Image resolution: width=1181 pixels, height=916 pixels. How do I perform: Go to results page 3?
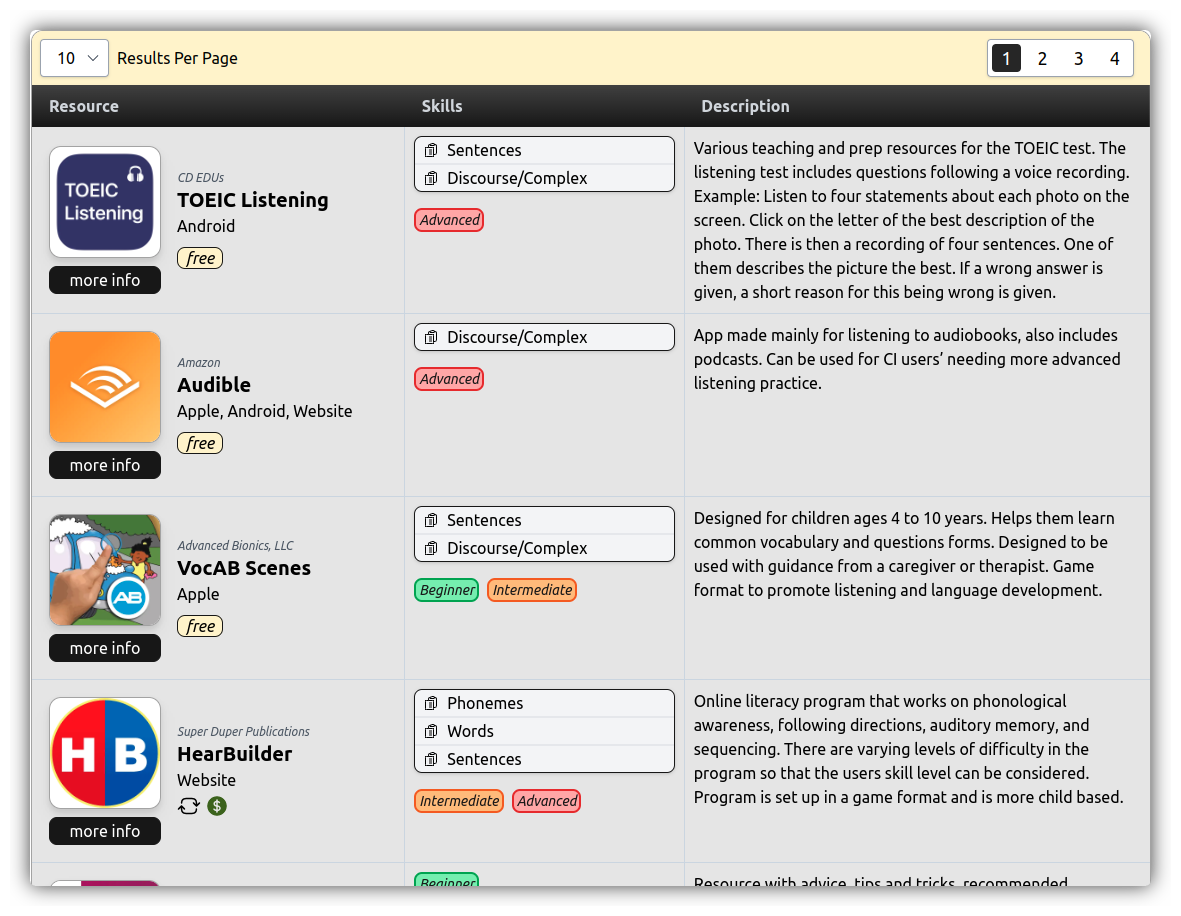1078,58
